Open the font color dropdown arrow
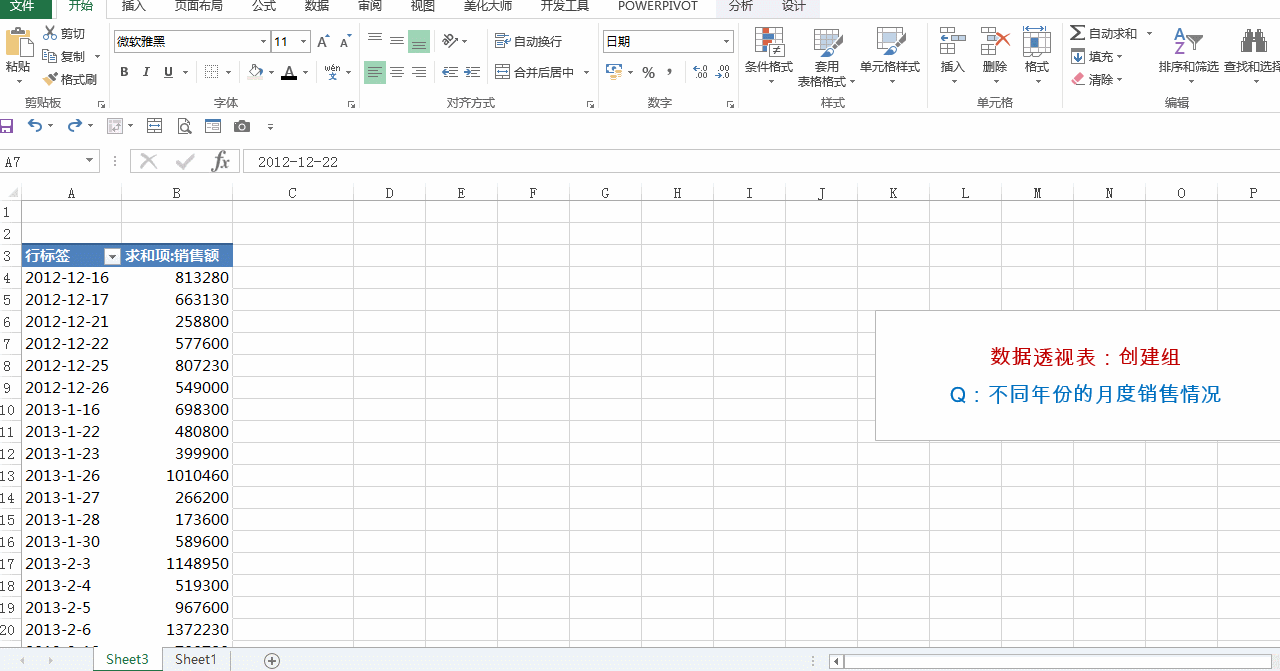This screenshot has height=671, width=1280. tap(305, 72)
